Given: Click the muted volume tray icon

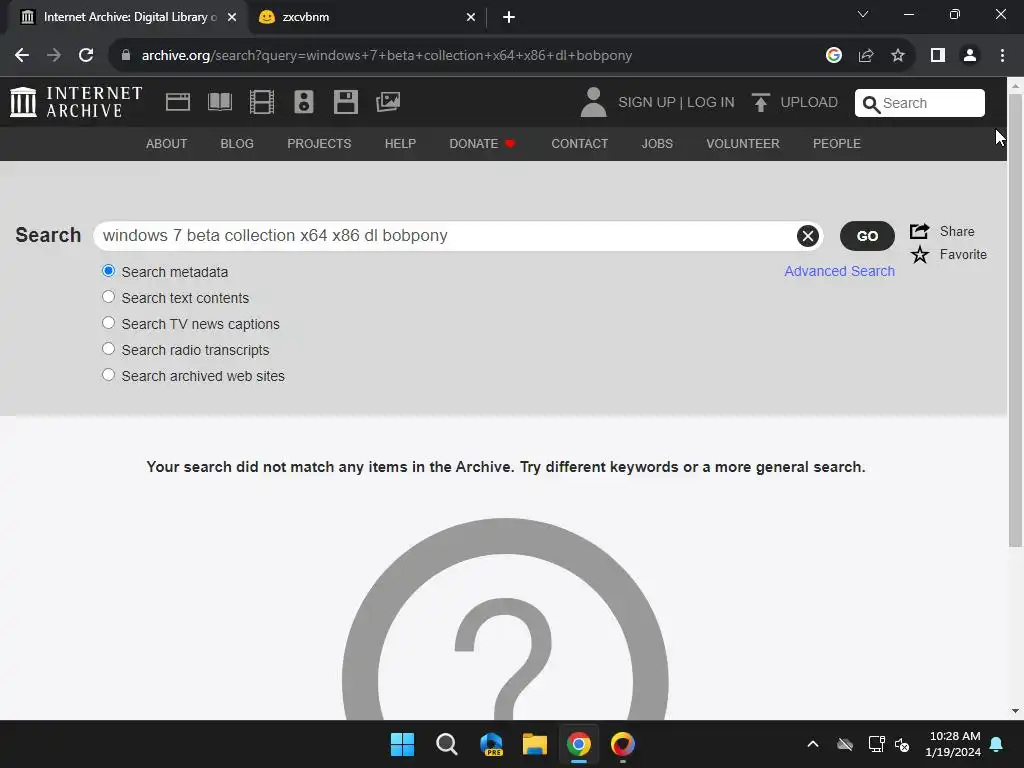Looking at the screenshot, I should (x=903, y=744).
